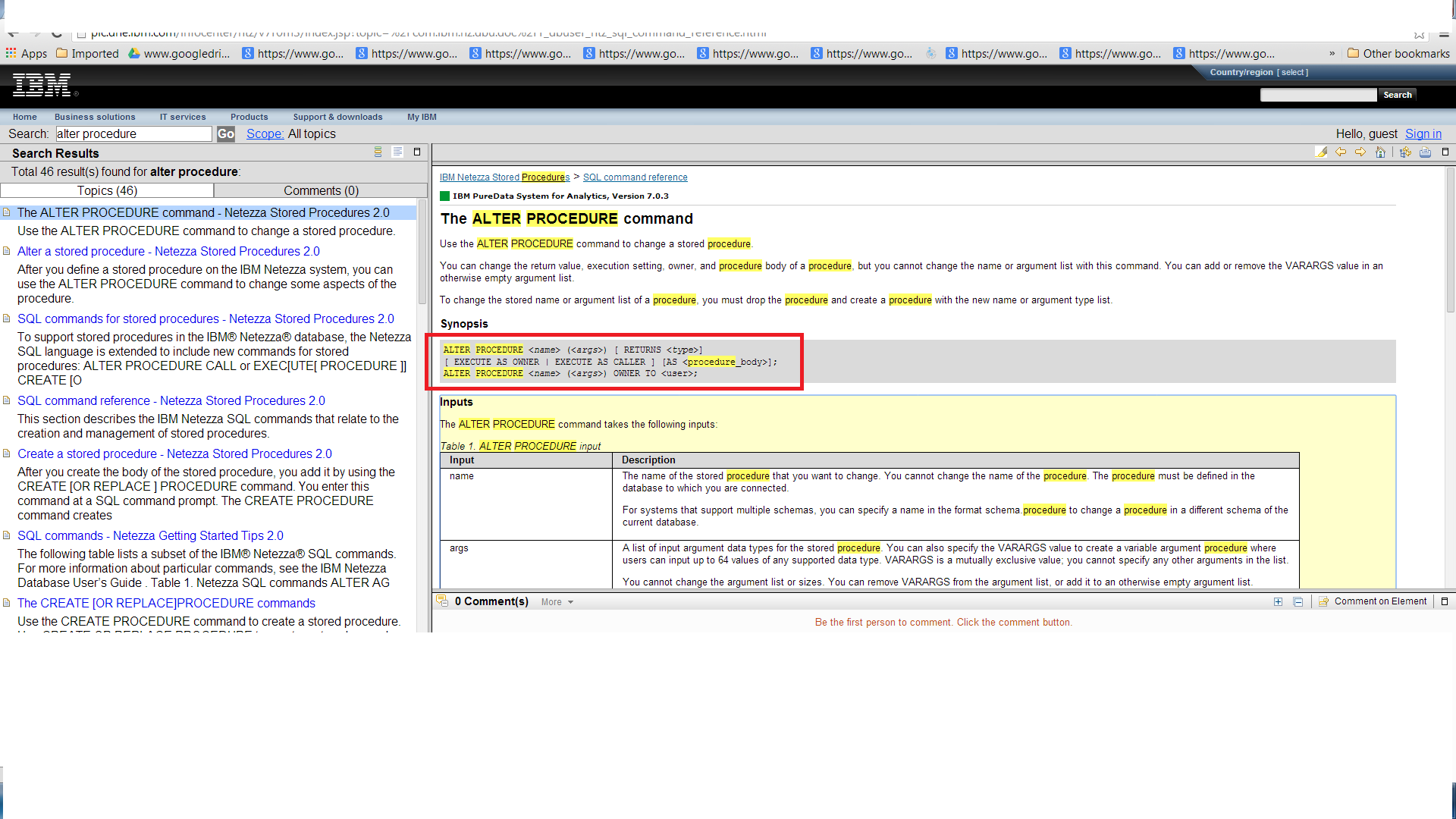The height and width of the screenshot is (819, 1456).
Task: Toggle search term highlighting with highlighter icon
Action: click(x=1321, y=152)
